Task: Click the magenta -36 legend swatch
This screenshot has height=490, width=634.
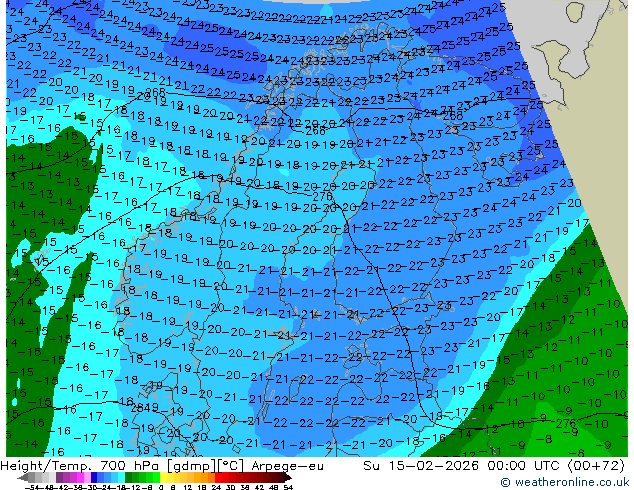Action: [80, 477]
